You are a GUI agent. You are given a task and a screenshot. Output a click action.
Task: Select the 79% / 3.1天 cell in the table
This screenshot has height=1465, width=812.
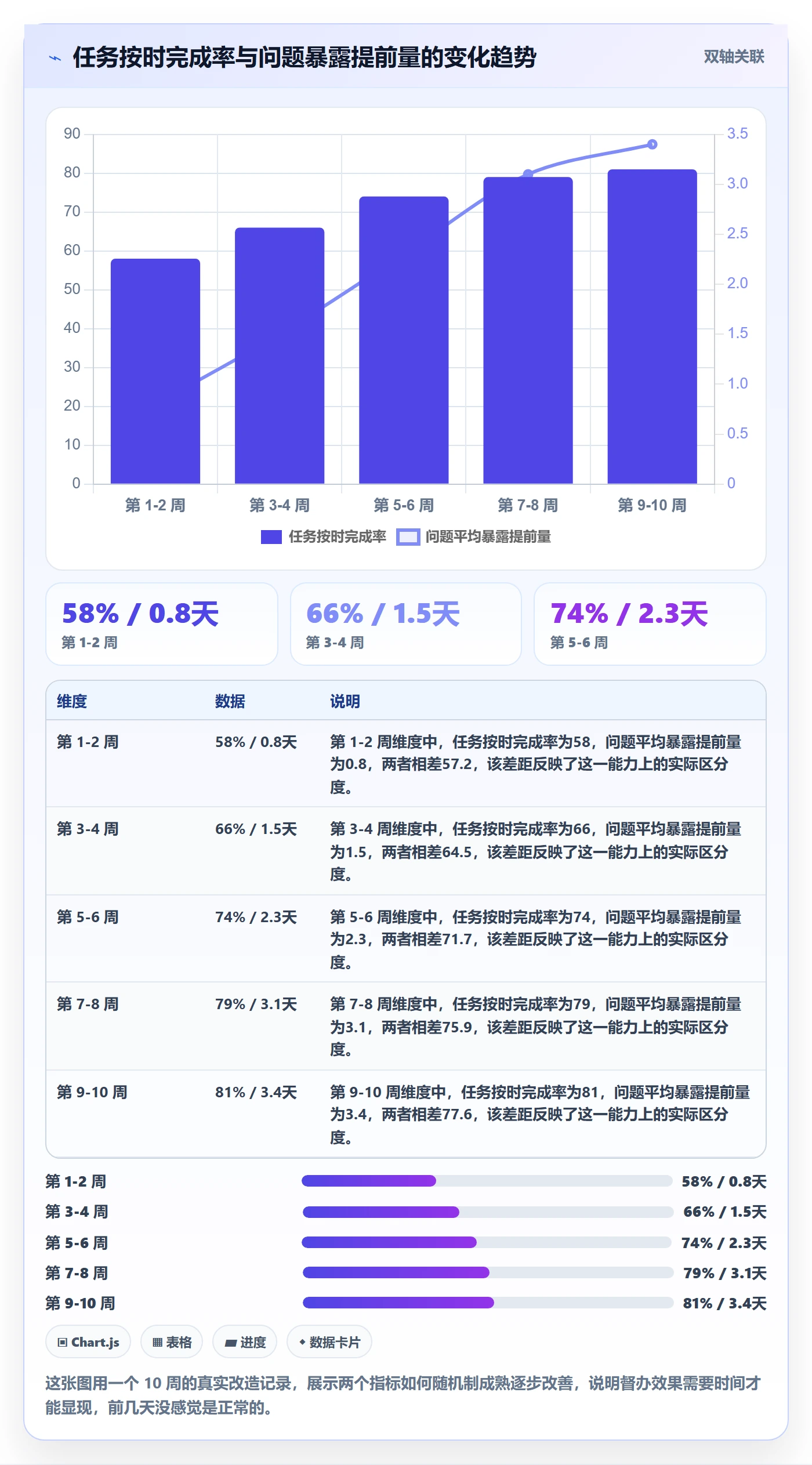tap(256, 1004)
